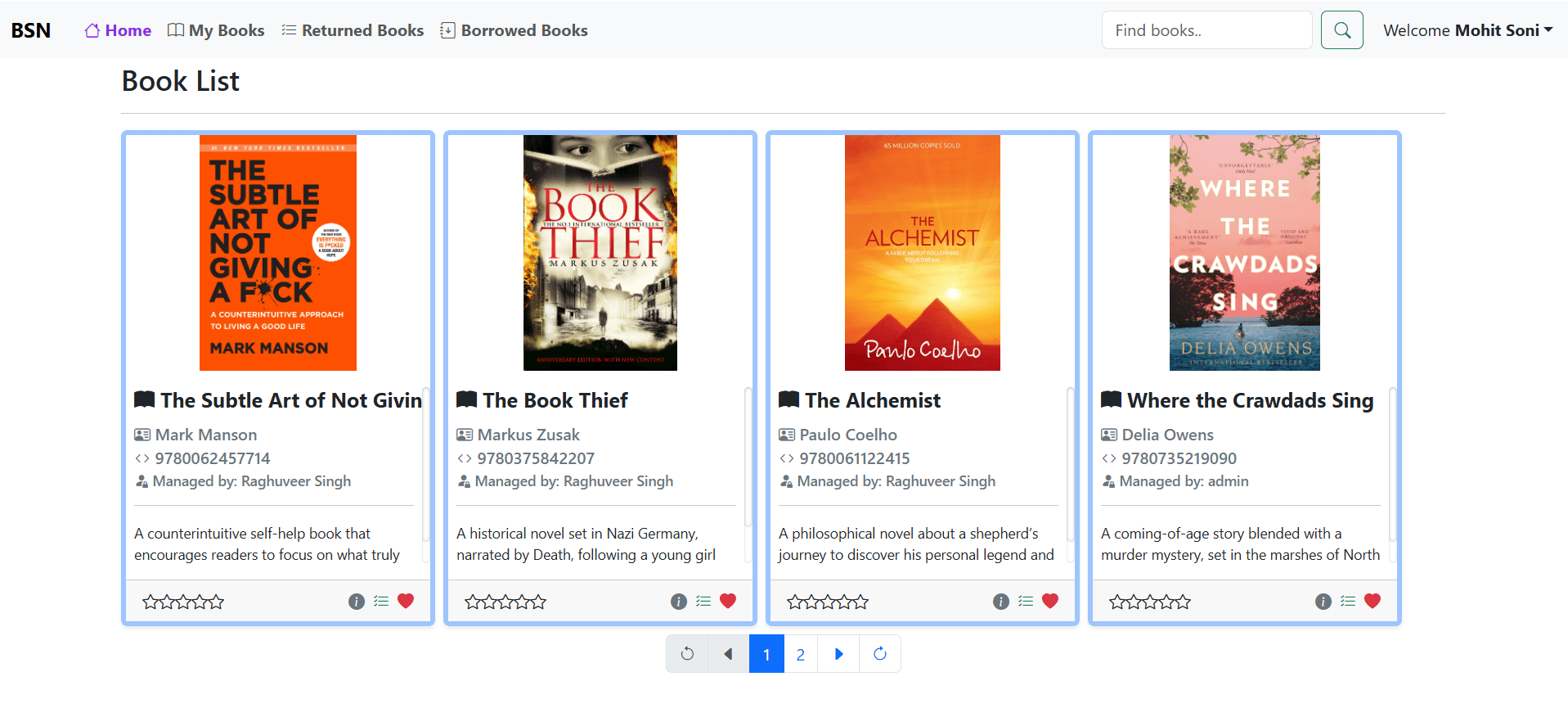Click the scrollbar inside Where the Crawdads Sing card
This screenshot has height=708, width=1568.
point(1392,464)
